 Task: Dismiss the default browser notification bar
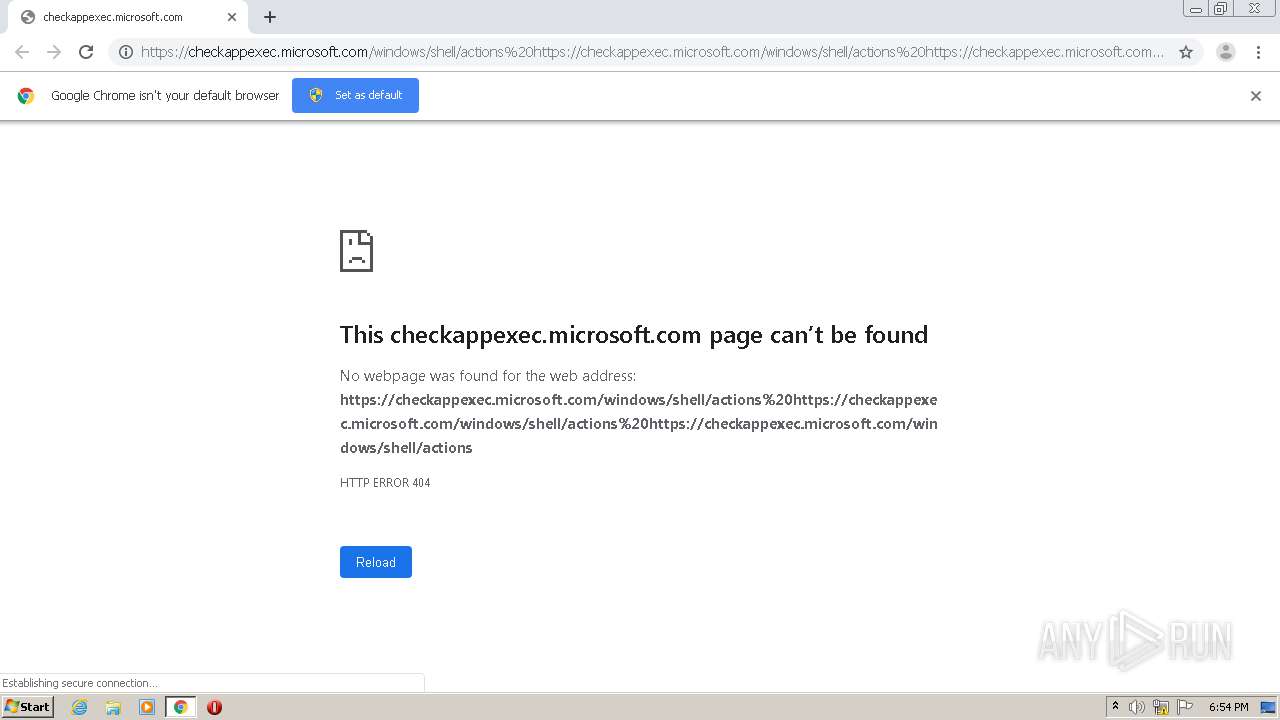click(x=1256, y=96)
